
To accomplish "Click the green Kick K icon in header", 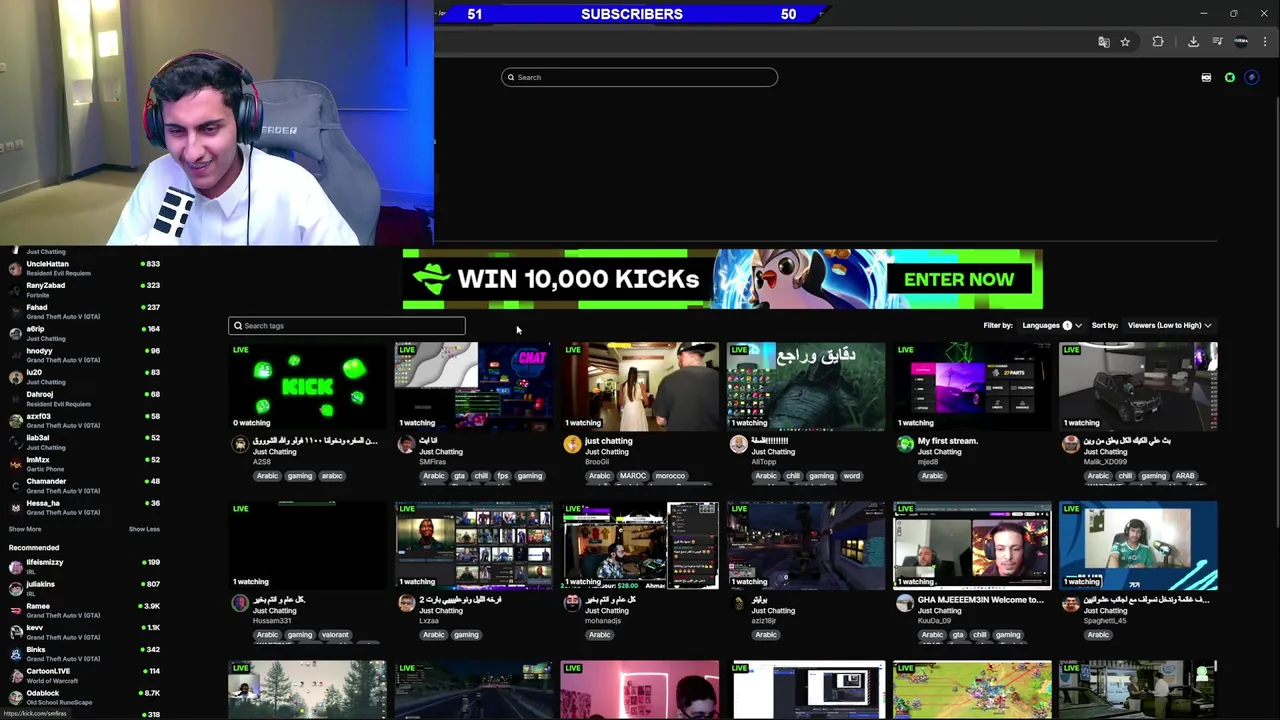I will tap(1230, 77).
